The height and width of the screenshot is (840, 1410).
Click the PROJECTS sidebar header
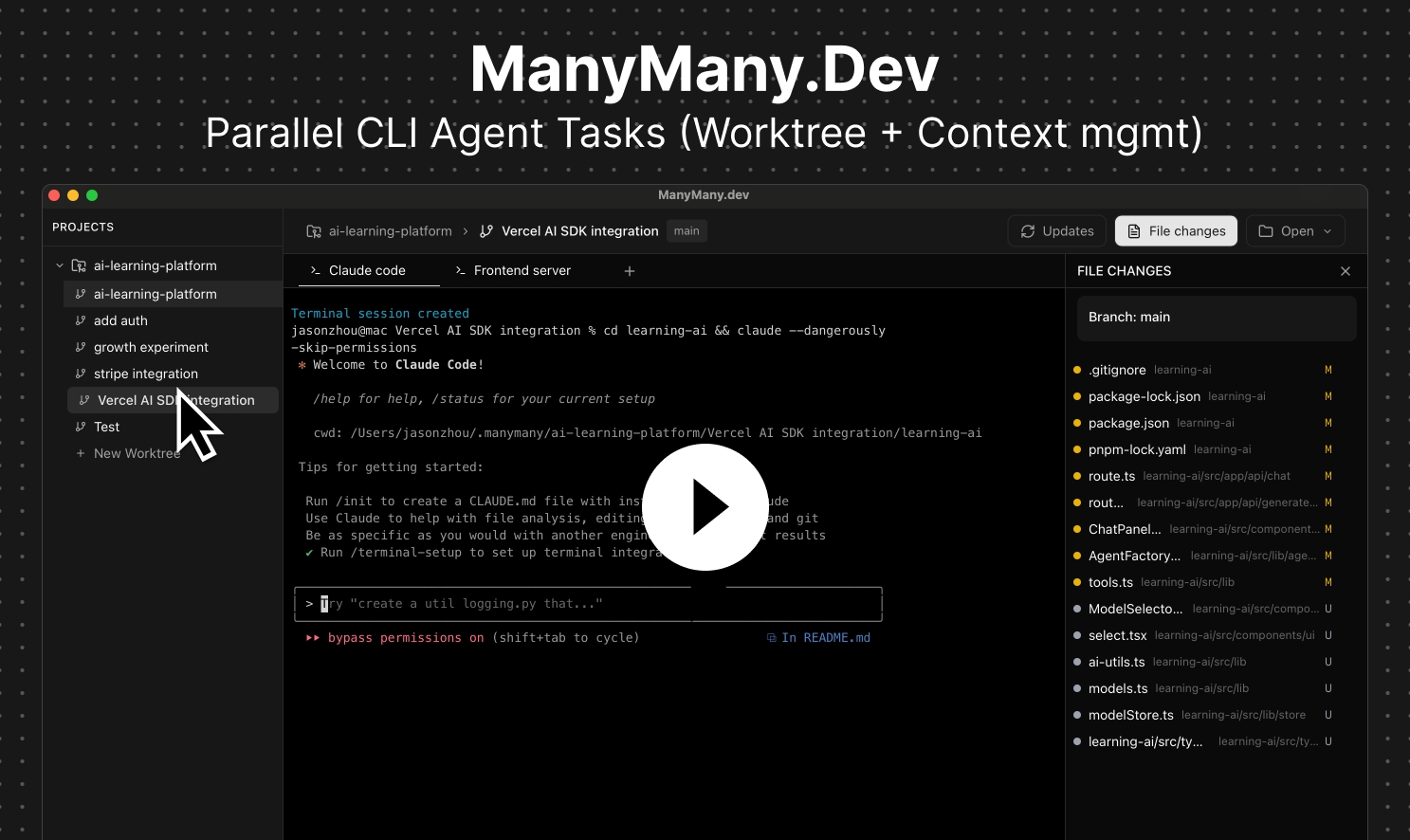(83, 228)
